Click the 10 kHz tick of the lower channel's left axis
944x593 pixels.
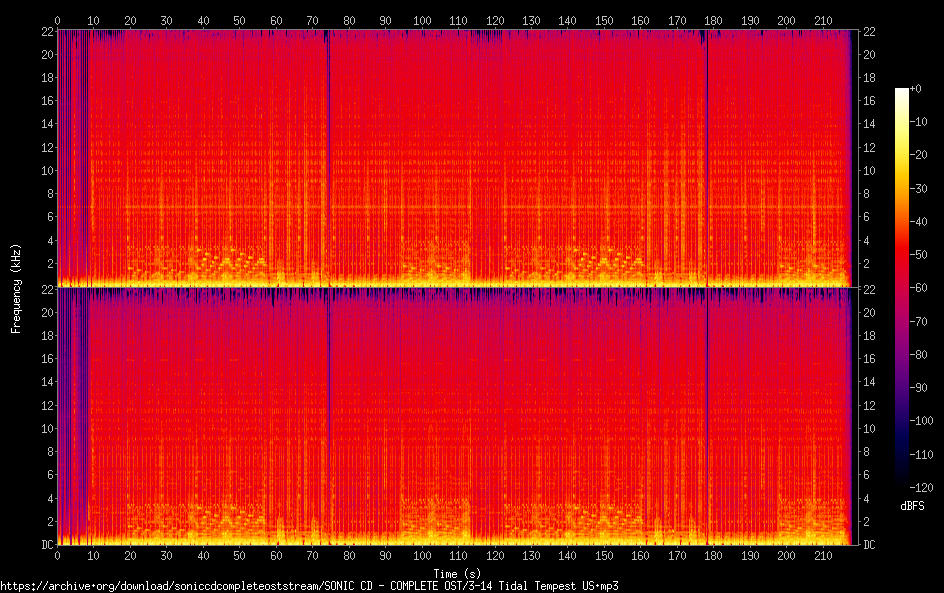(x=45, y=428)
